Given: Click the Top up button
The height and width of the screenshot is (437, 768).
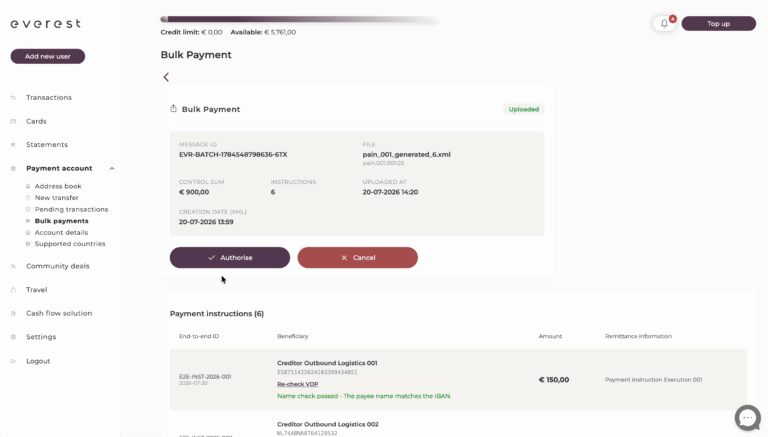Looking at the screenshot, I should coord(719,24).
